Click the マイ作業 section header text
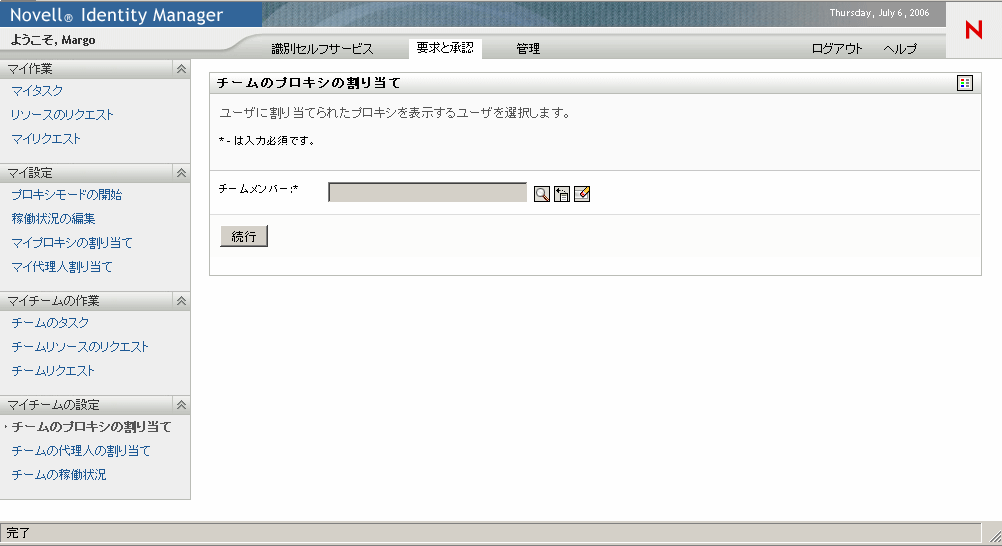Viewport: 1002px width, 546px height. click(30, 68)
